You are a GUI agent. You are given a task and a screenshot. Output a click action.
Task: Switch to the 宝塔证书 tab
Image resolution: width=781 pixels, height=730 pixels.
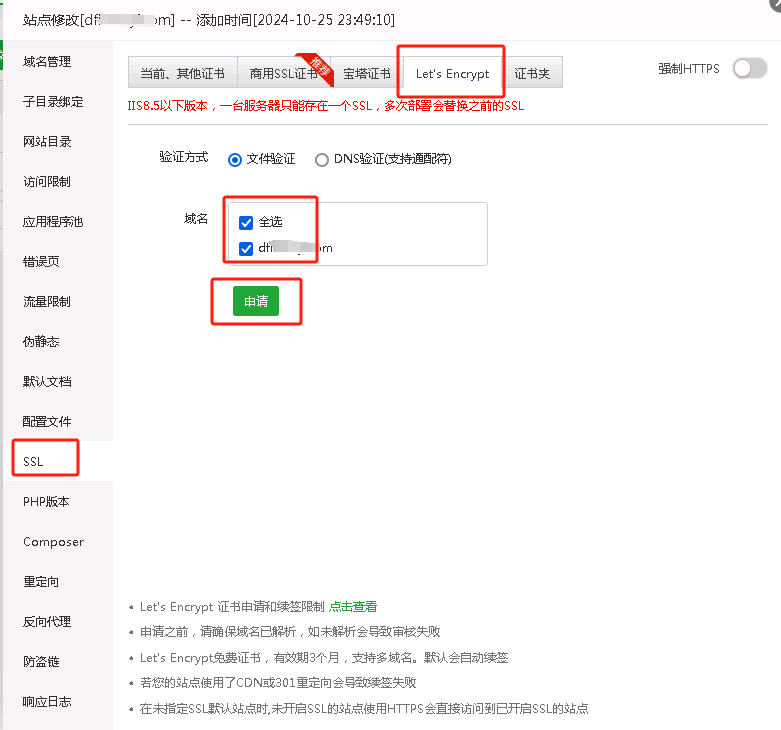point(366,73)
